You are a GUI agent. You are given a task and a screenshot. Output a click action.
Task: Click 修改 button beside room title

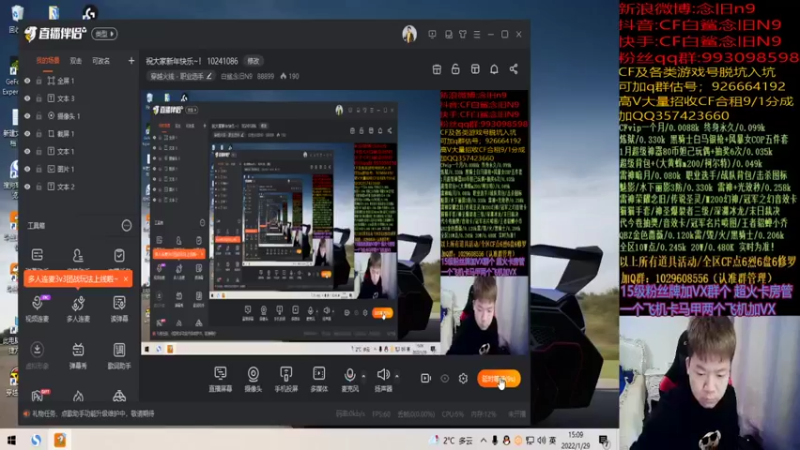point(253,61)
